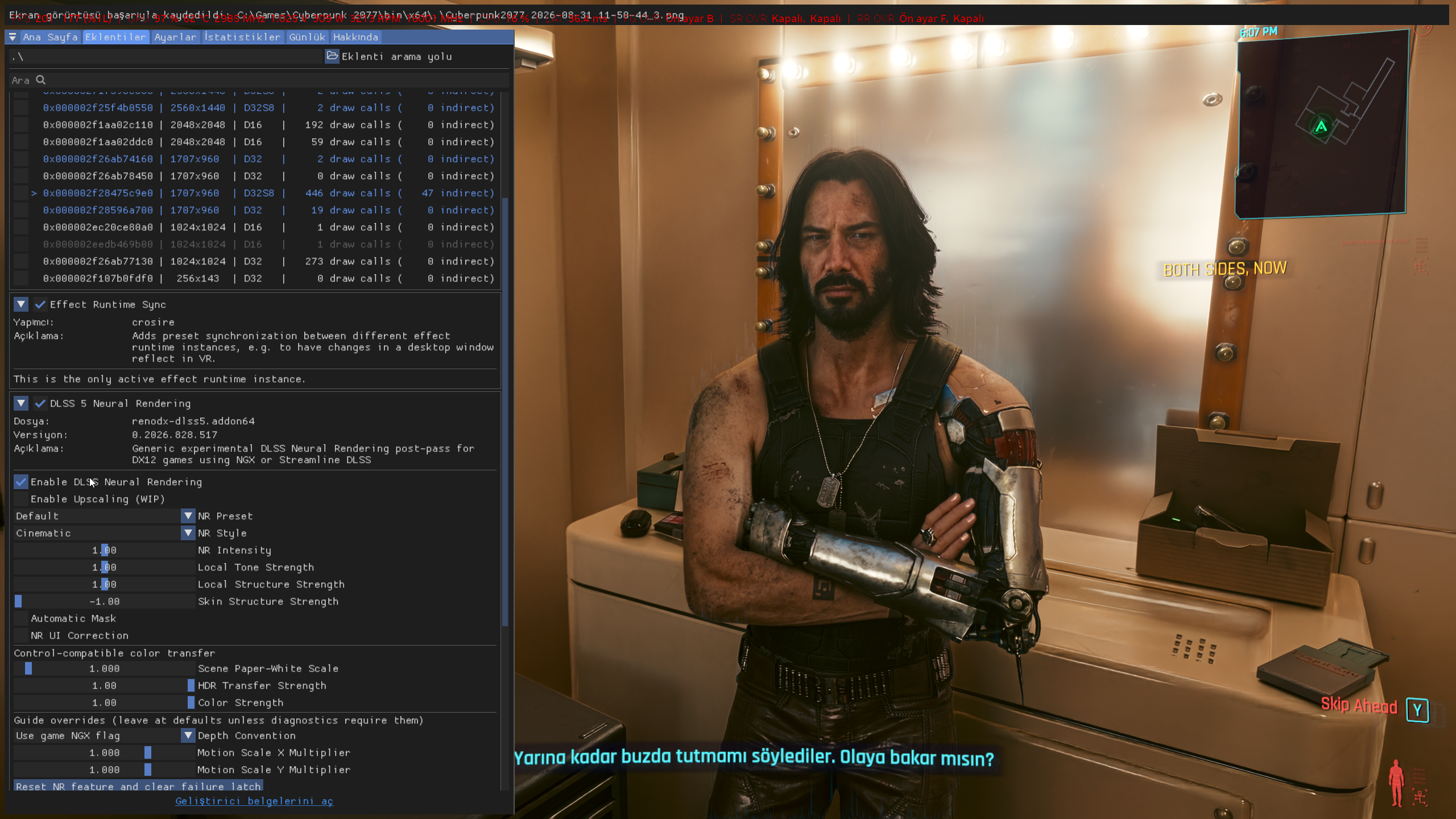
Task: Check box for 0x000002f28475c9e0 depth buffer
Action: 21,193
